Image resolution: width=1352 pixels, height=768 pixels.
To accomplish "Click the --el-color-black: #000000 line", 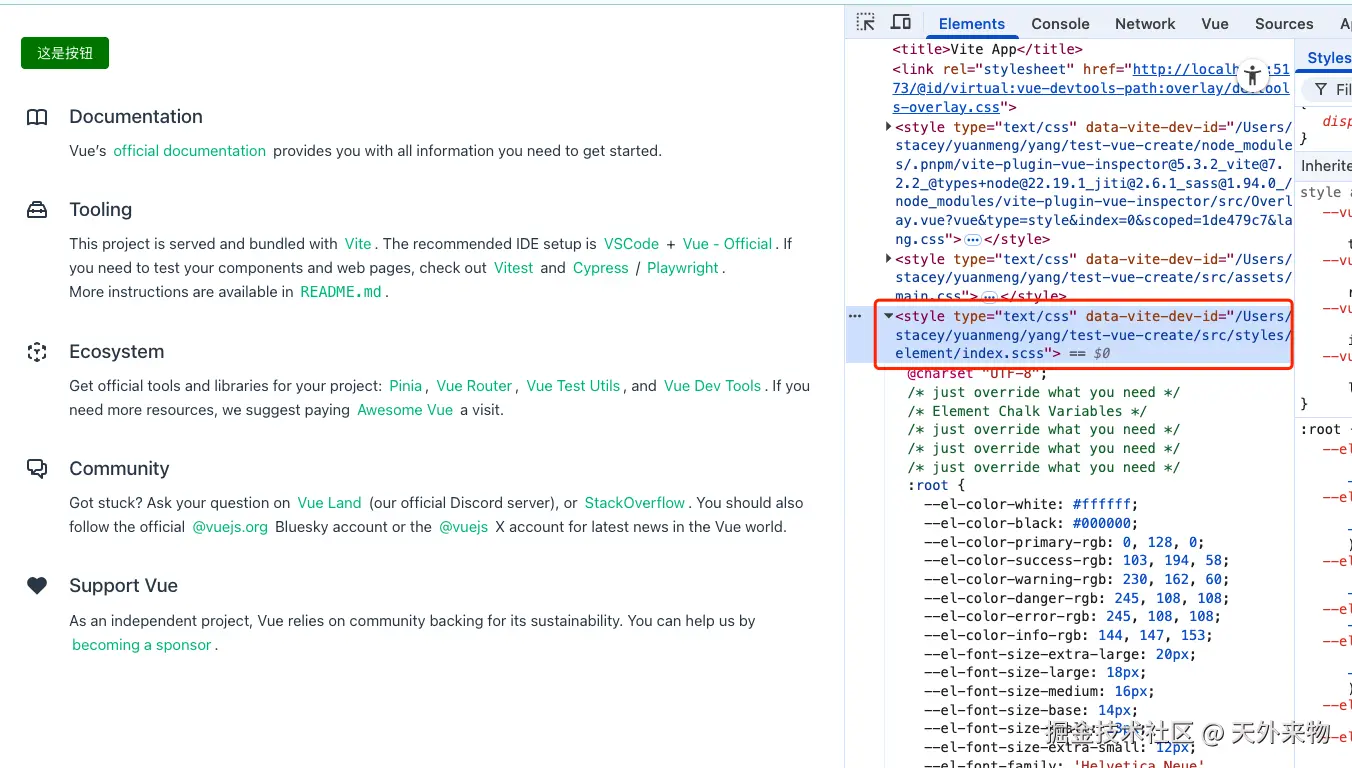I will pos(1031,523).
